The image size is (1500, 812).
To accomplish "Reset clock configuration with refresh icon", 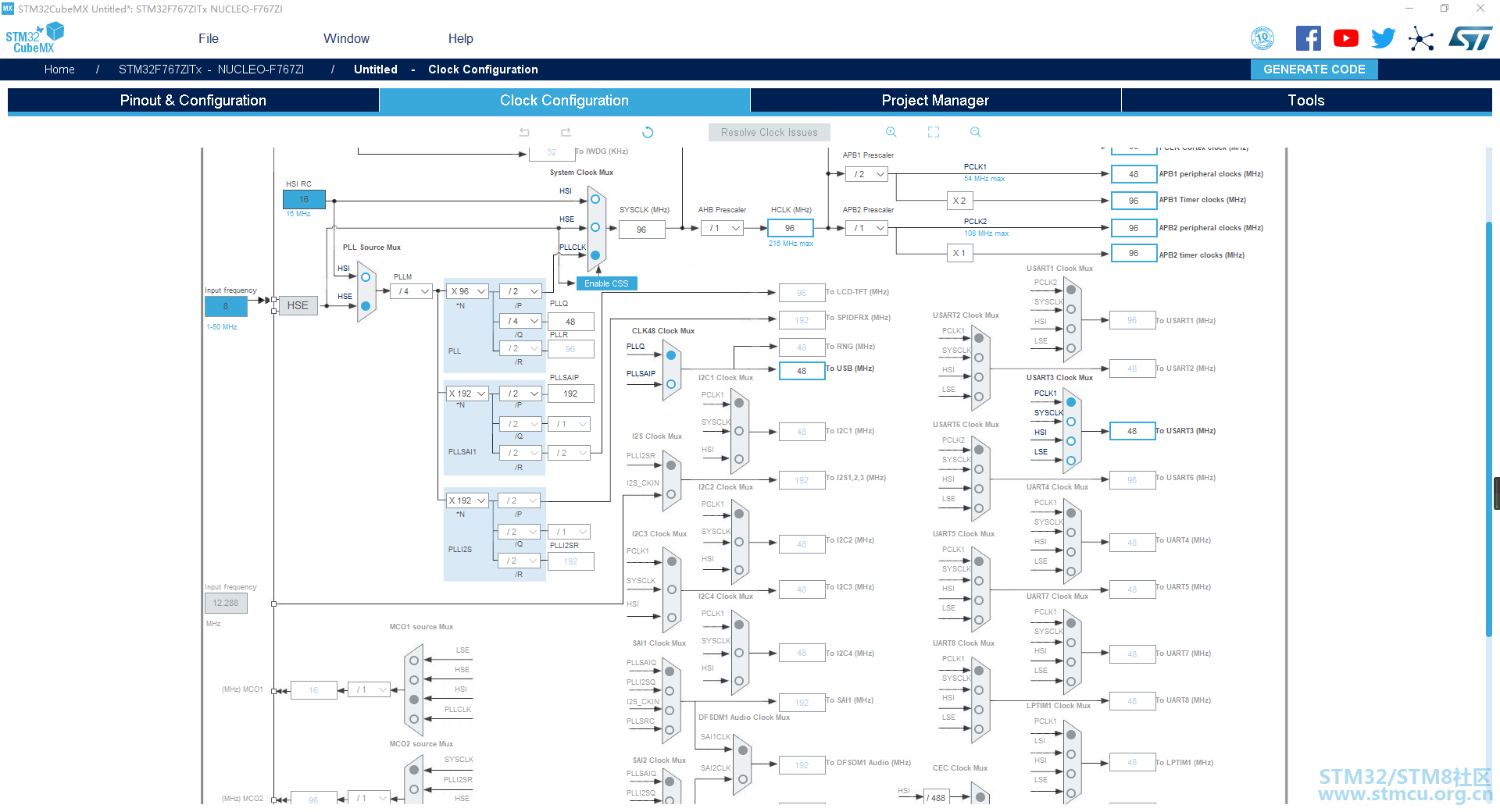I will click(648, 132).
